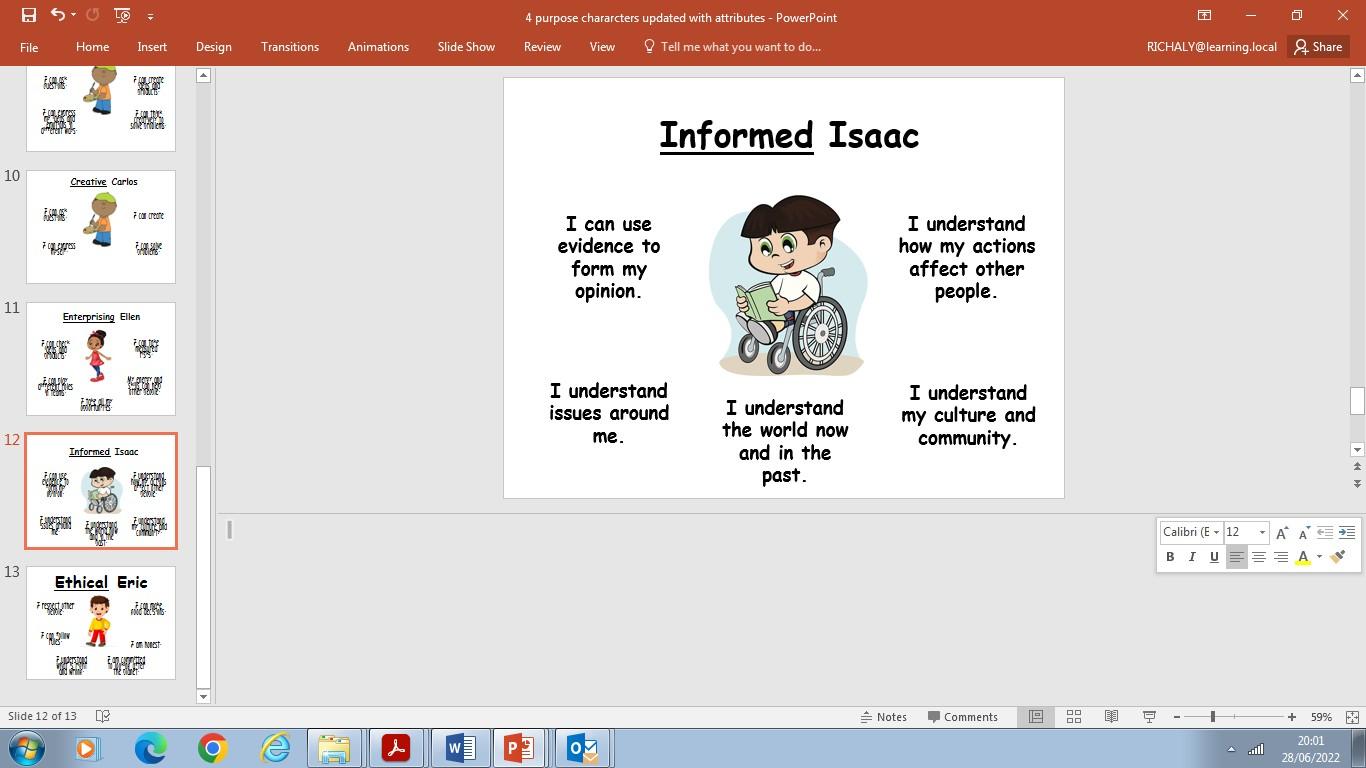Select the Slide Show tab
The height and width of the screenshot is (768, 1366).
pos(466,47)
